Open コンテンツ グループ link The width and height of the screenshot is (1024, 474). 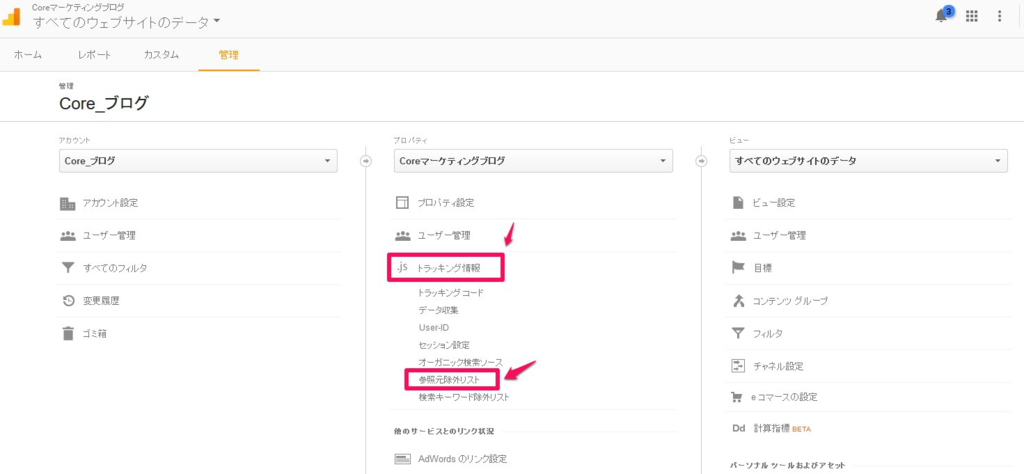[x=790, y=301]
